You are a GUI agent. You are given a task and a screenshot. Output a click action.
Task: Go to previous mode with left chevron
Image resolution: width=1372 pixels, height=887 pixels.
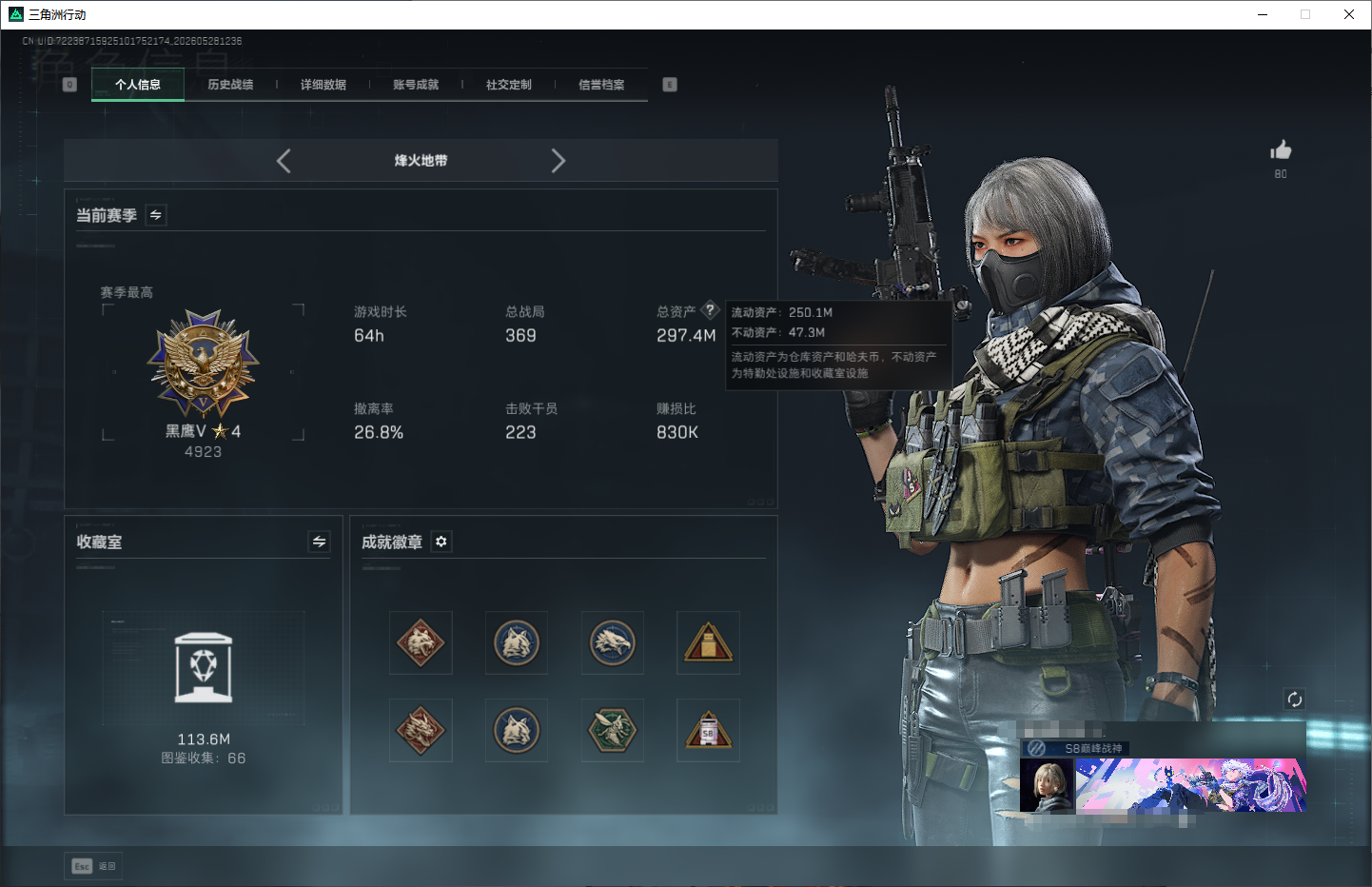click(284, 161)
